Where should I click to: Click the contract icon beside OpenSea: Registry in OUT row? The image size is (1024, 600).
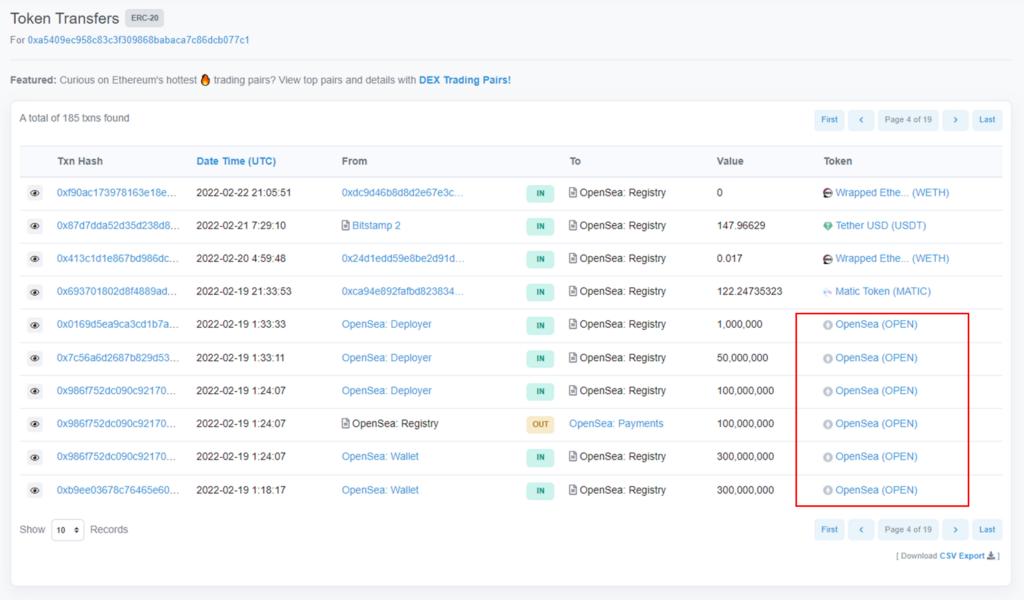[x=346, y=424]
